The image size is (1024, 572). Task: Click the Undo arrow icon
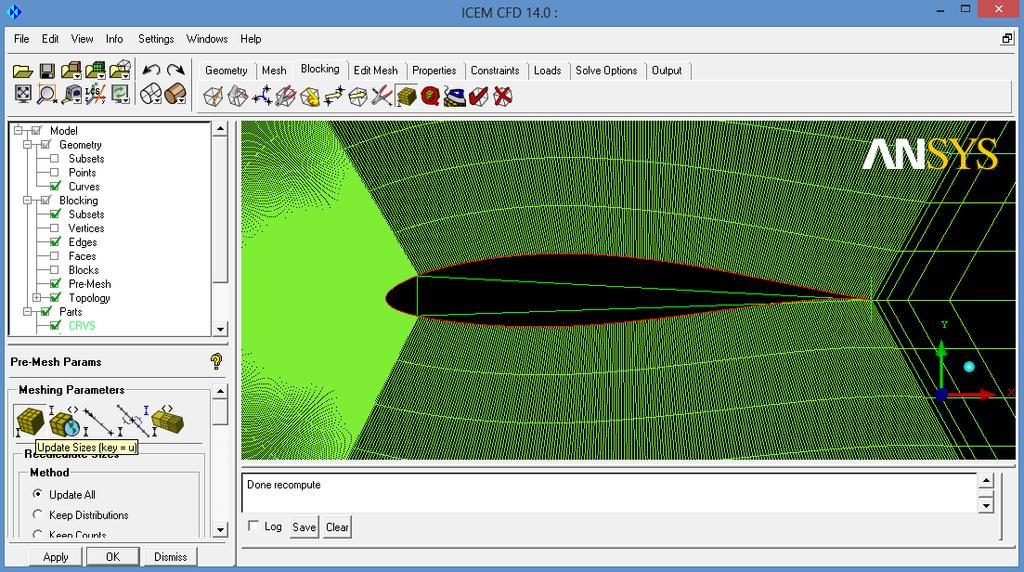pos(152,71)
